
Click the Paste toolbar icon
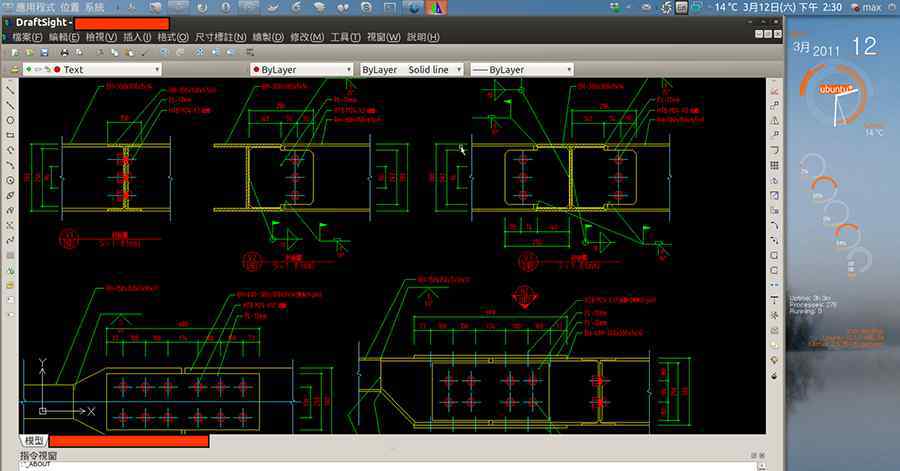129,53
